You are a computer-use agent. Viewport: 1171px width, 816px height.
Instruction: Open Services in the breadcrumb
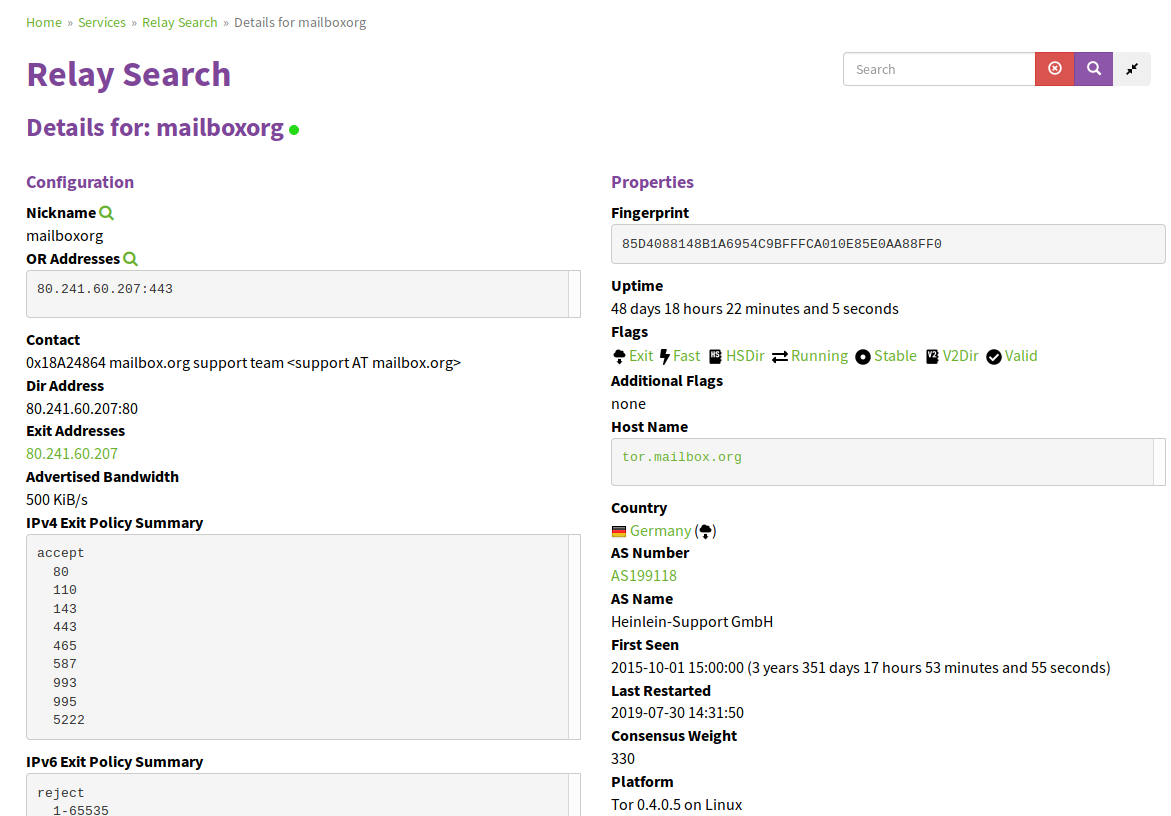click(102, 22)
